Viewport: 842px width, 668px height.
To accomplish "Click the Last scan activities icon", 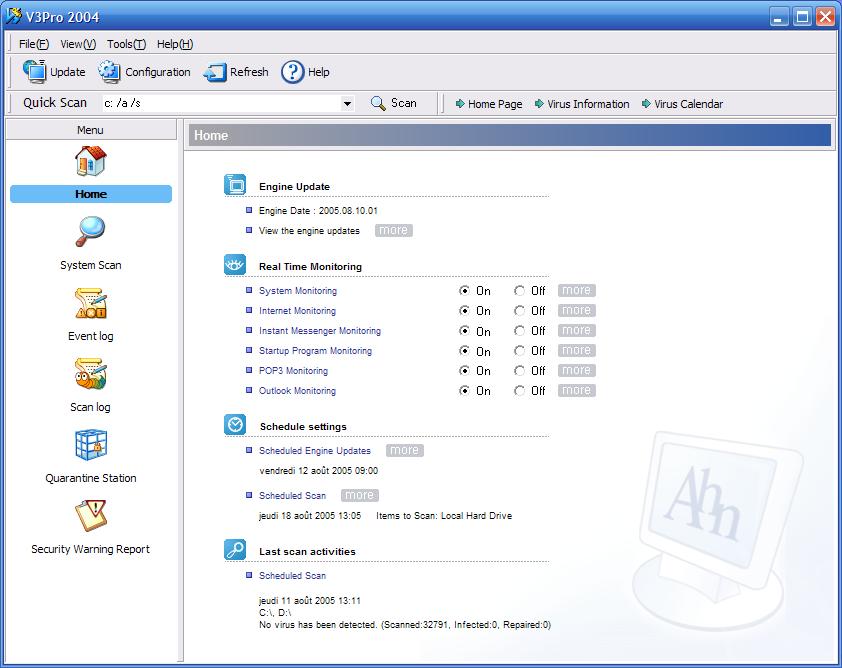I will point(235,549).
